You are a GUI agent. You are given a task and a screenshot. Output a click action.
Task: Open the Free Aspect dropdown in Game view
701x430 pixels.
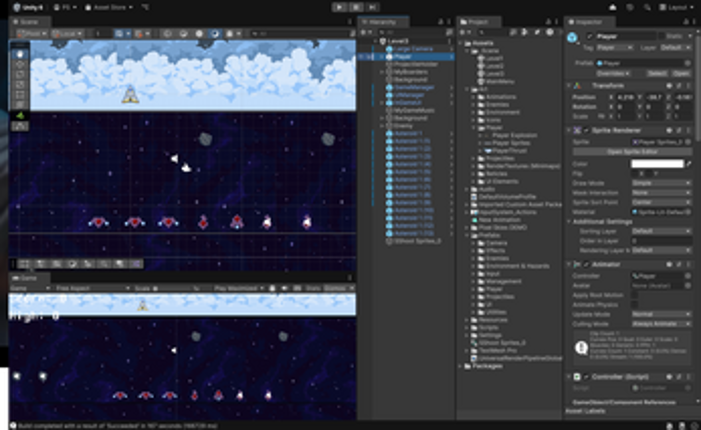(93, 288)
